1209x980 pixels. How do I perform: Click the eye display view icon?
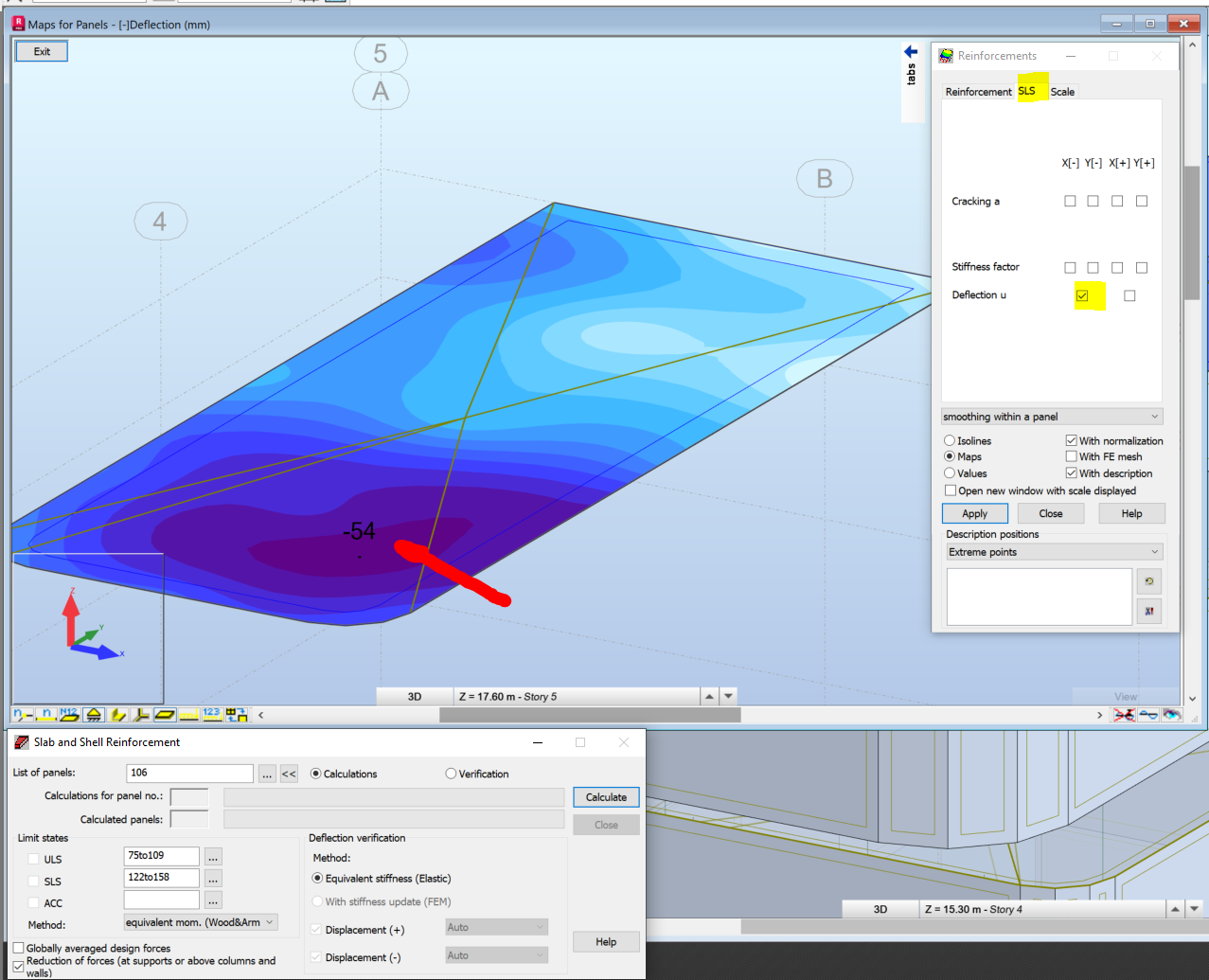[1172, 715]
